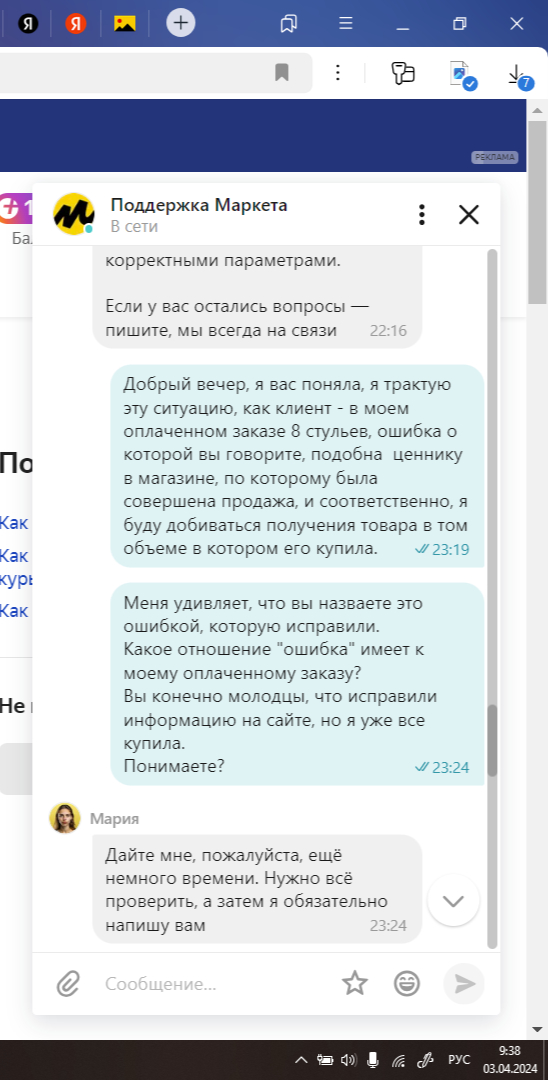Image resolution: width=548 pixels, height=1080 pixels.
Task: Click the microphone tray icon
Action: pyautogui.click(x=372, y=1059)
